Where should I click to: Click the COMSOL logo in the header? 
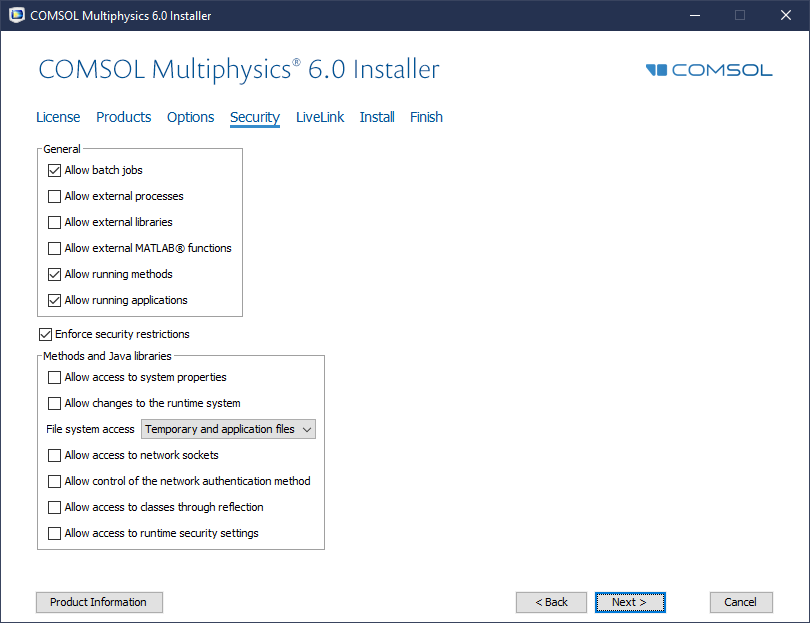tap(709, 70)
